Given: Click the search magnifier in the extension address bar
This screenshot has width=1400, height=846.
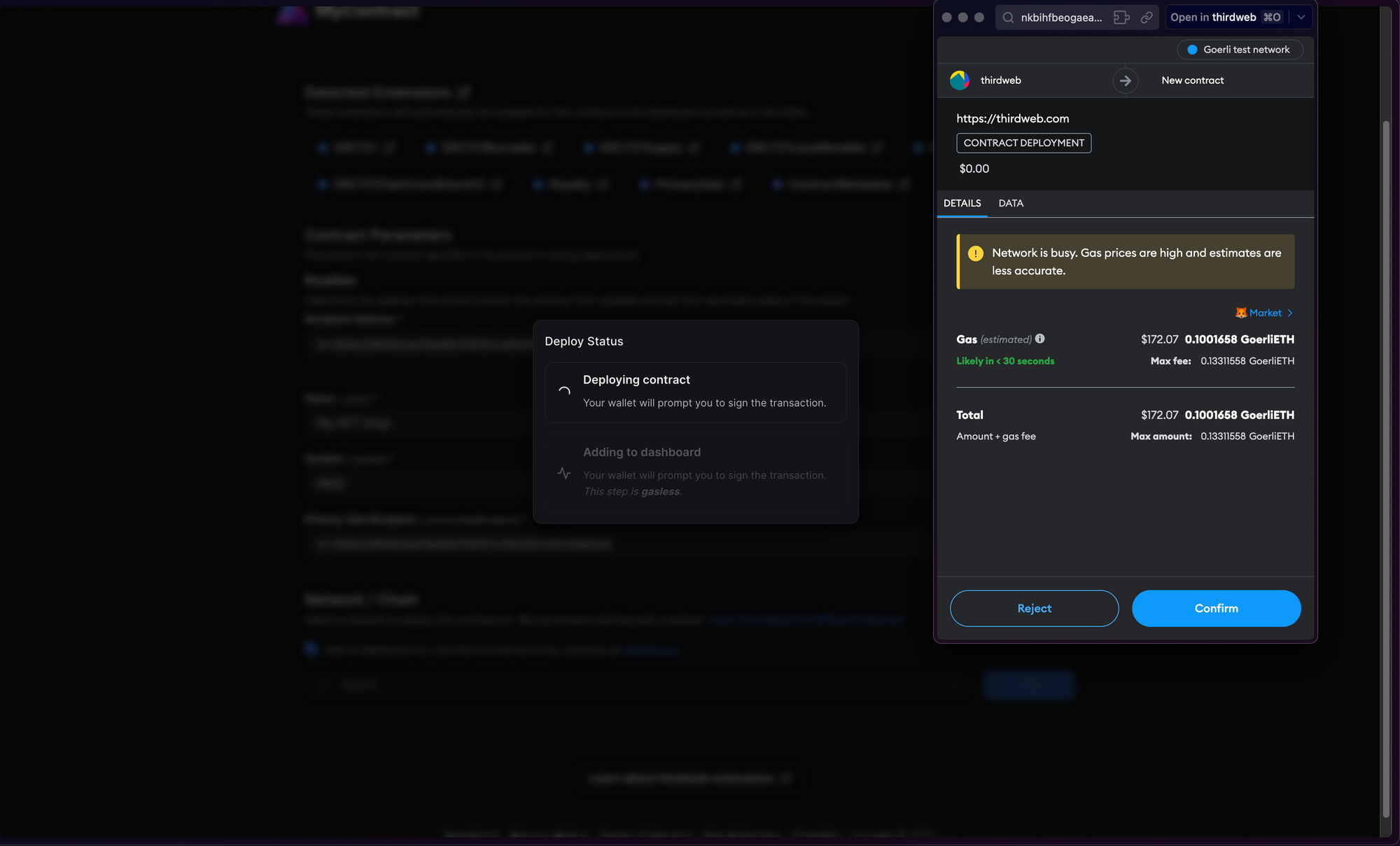Looking at the screenshot, I should click(1008, 17).
